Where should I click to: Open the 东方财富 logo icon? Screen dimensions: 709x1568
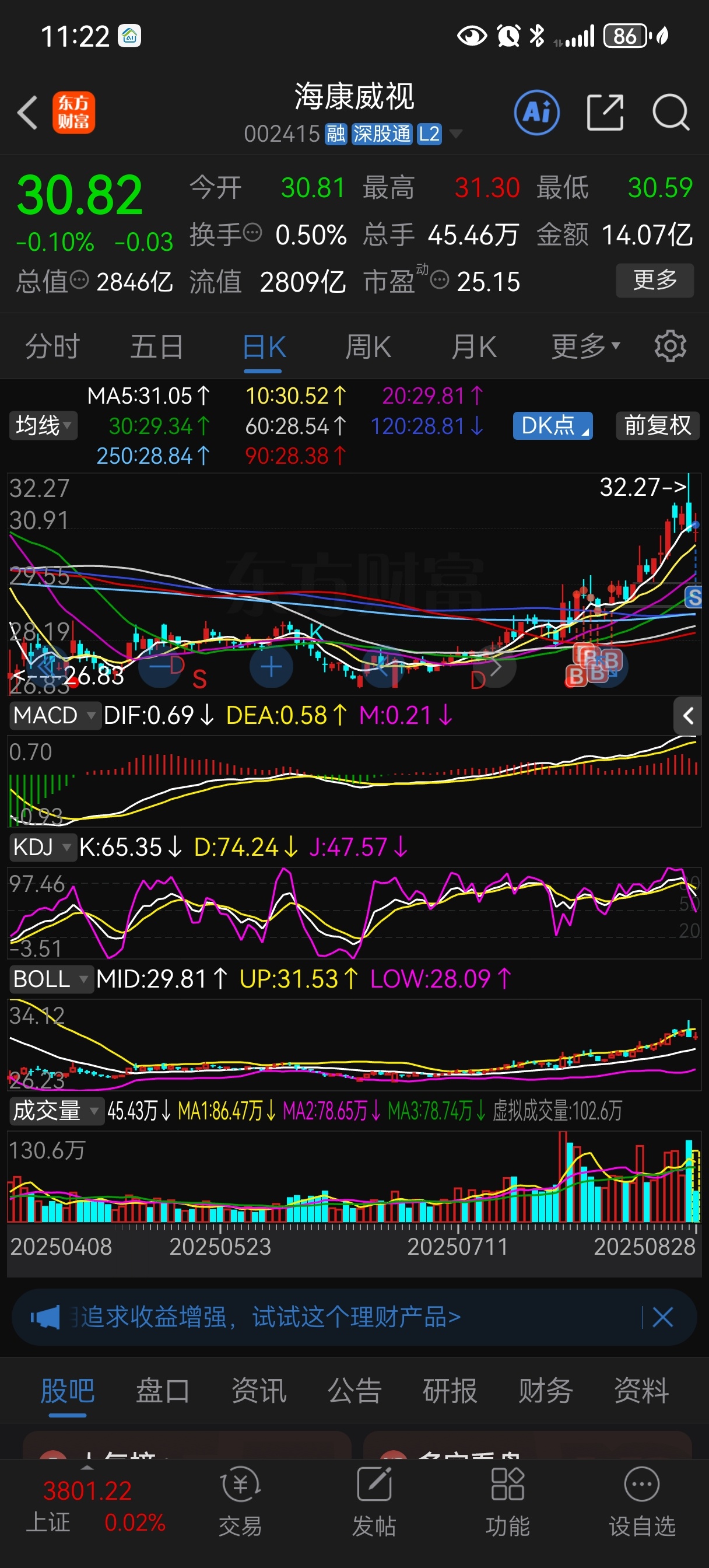[x=73, y=113]
